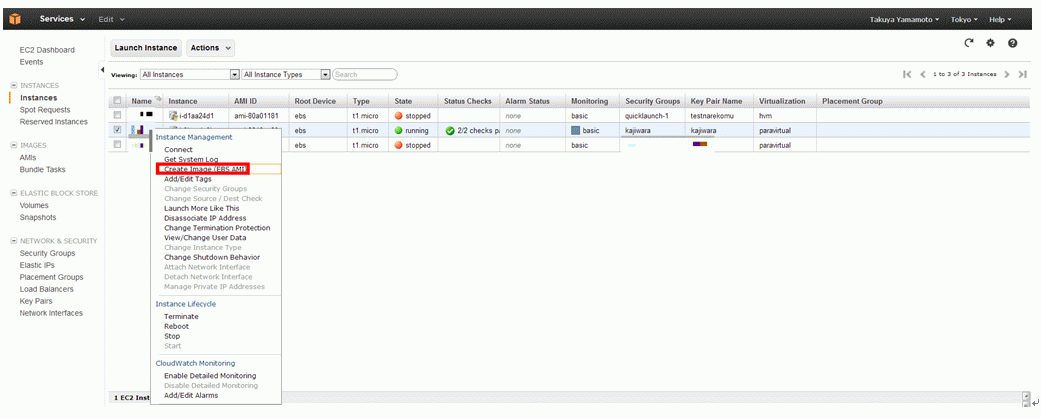1041x419 pixels.
Task: Collapse the ELASTIC BLOCK STORE section
Action: tap(14, 193)
